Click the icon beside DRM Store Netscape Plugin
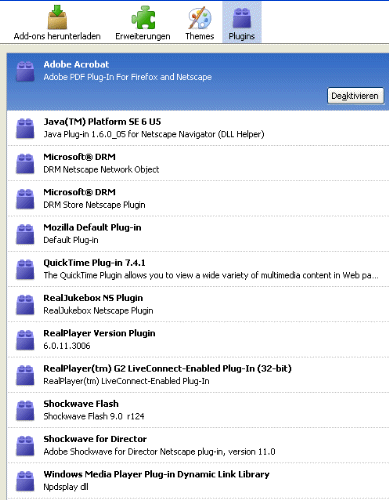Screen dimensions: 389x500 pyautogui.click(x=25, y=199)
